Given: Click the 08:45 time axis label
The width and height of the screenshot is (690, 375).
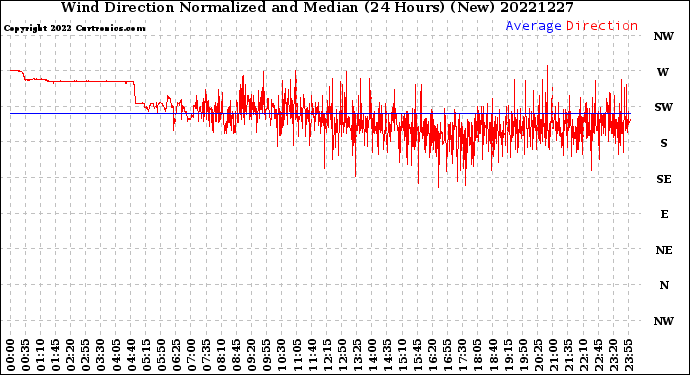Looking at the screenshot, I should 237,355.
